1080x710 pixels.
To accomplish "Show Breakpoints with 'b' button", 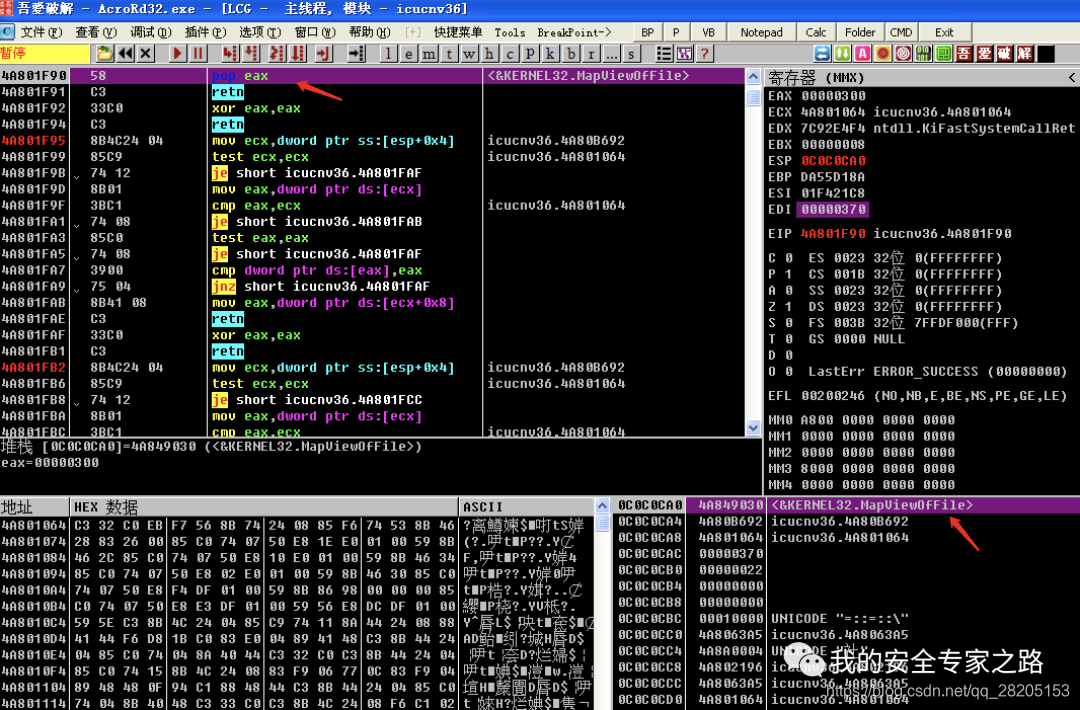I will click(571, 53).
